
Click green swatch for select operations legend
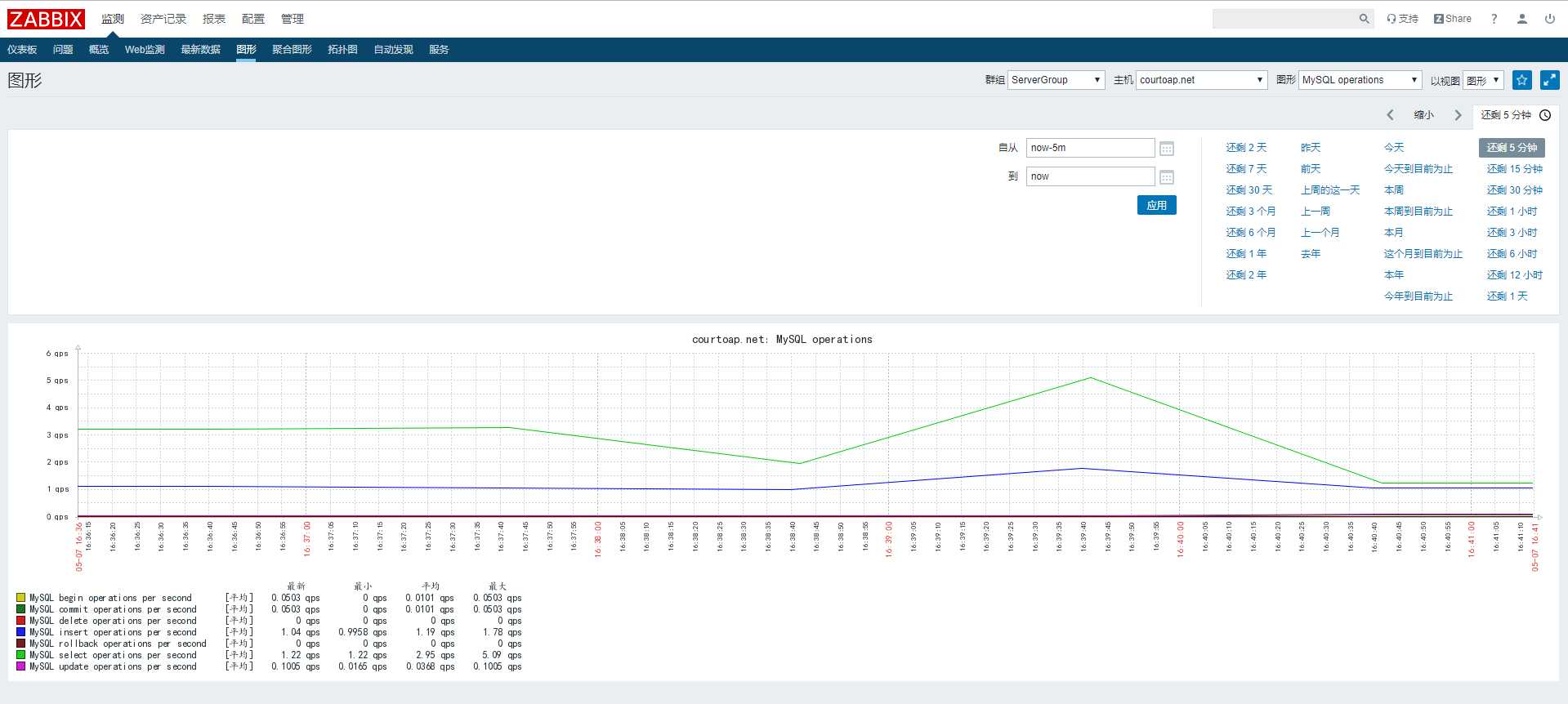[x=20, y=655]
